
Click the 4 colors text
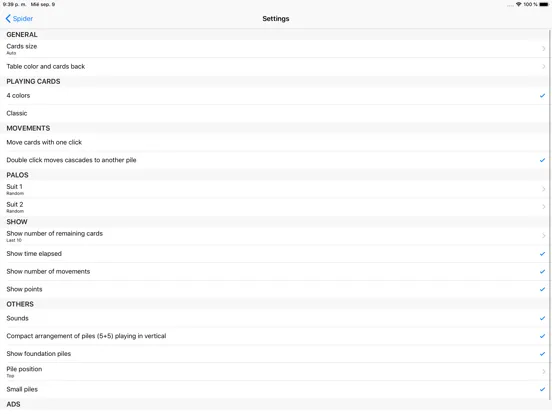(18, 95)
